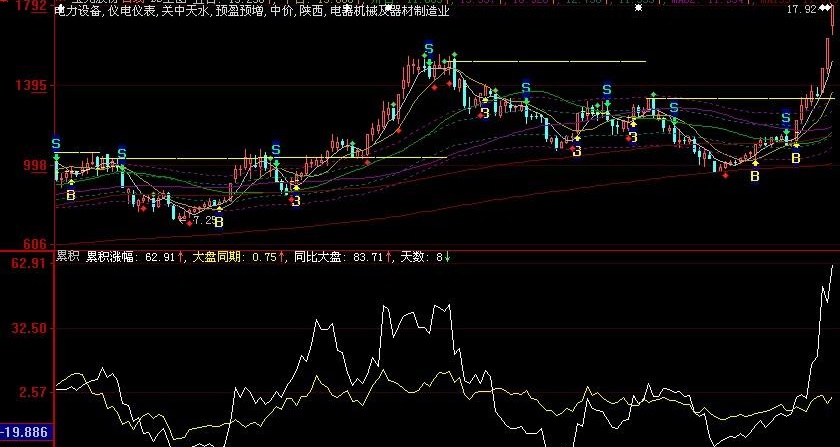Click the 2.57 indicator axis label
Screen dimensions: 840x447
pyautogui.click(x=33, y=392)
